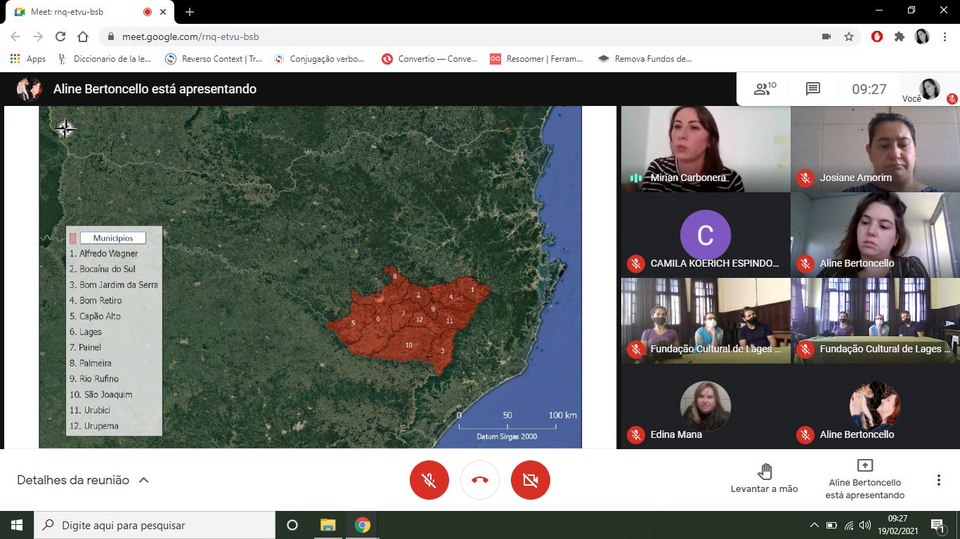Image resolution: width=960 pixels, height=539 pixels.
Task: Select Mirian Carbonera's video tile
Action: tap(705, 148)
